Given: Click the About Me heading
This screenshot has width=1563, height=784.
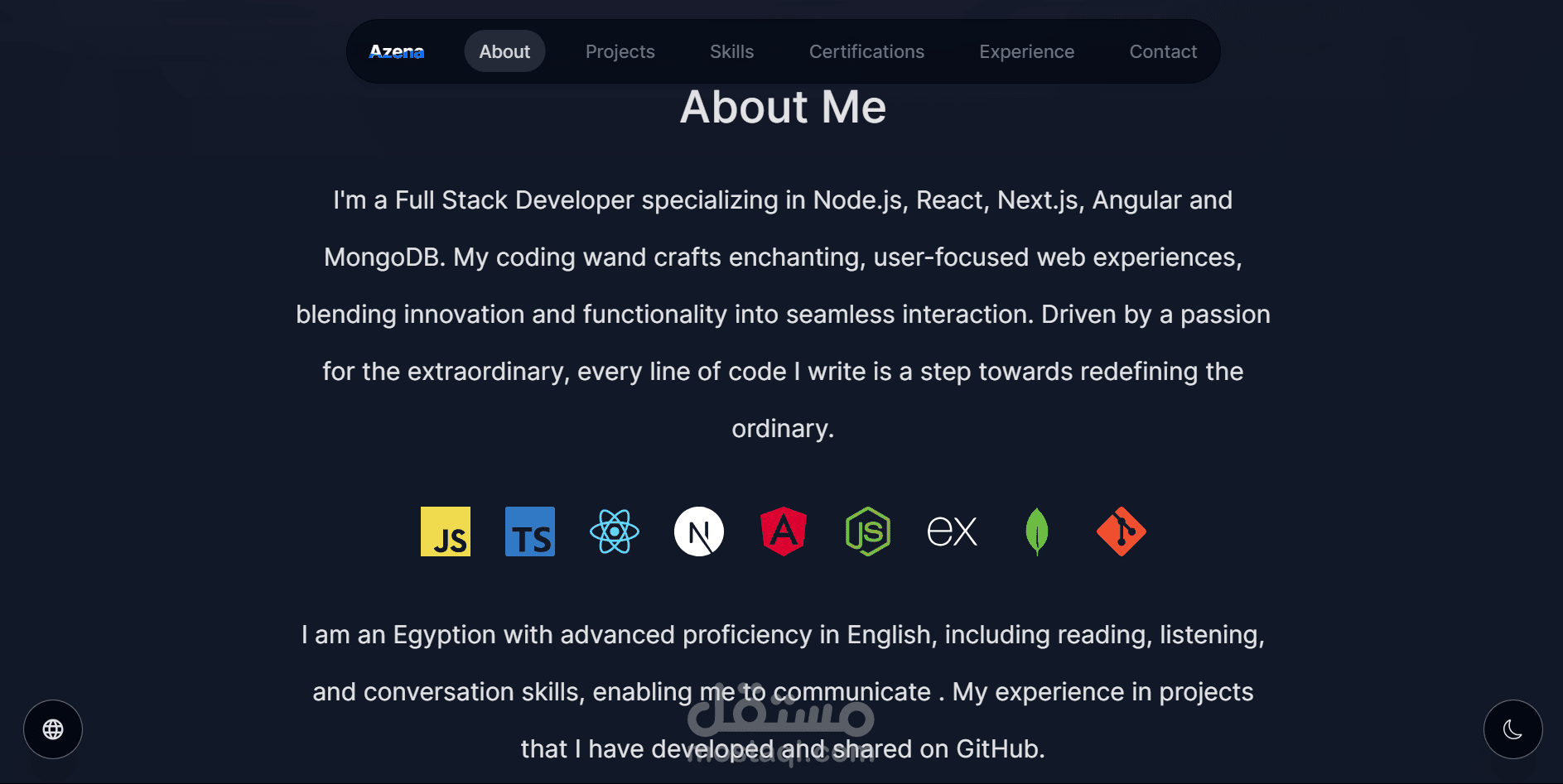Looking at the screenshot, I should (783, 108).
